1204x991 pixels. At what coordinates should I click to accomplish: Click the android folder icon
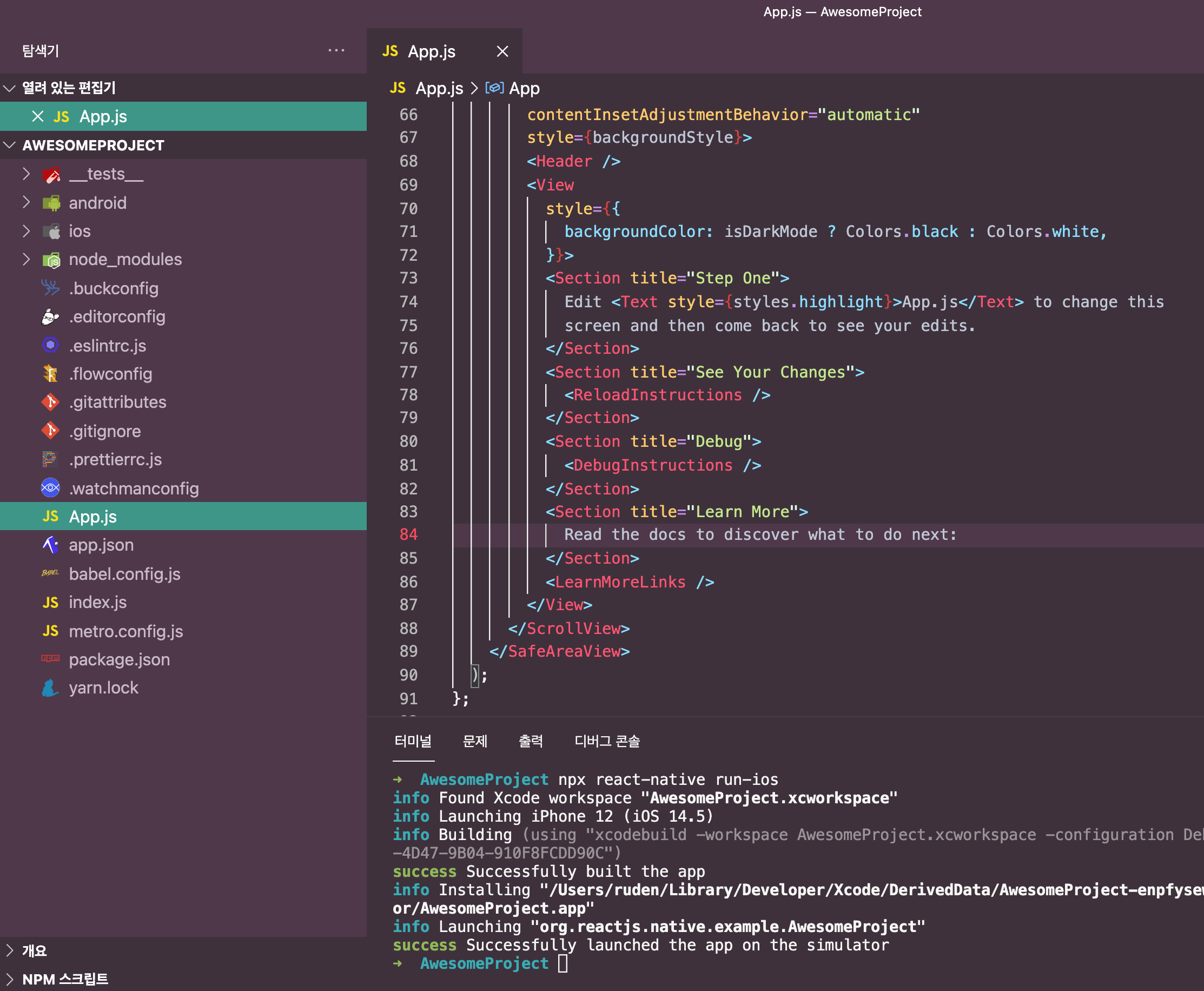point(51,203)
